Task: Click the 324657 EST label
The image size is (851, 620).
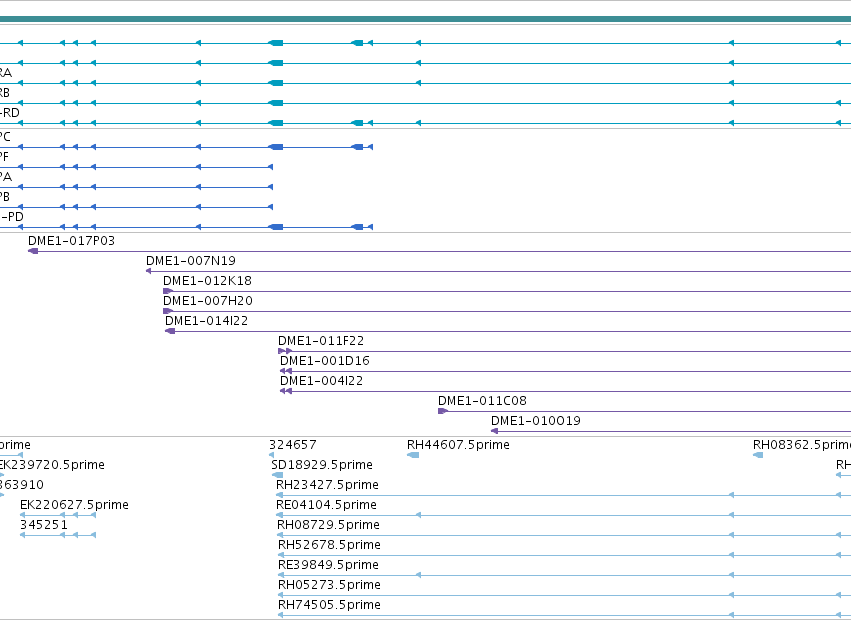Action: point(293,445)
